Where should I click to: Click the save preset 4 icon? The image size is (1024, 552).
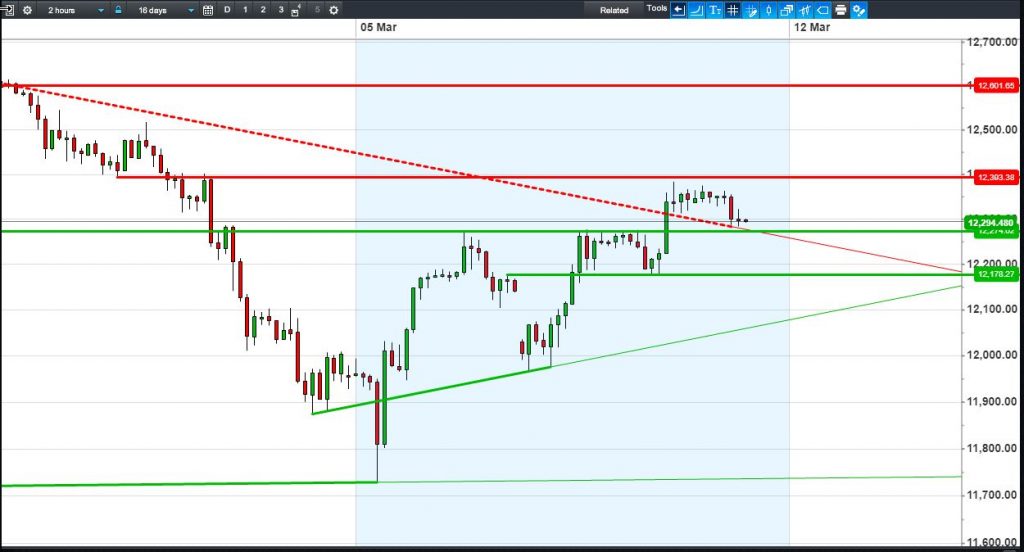click(x=296, y=10)
